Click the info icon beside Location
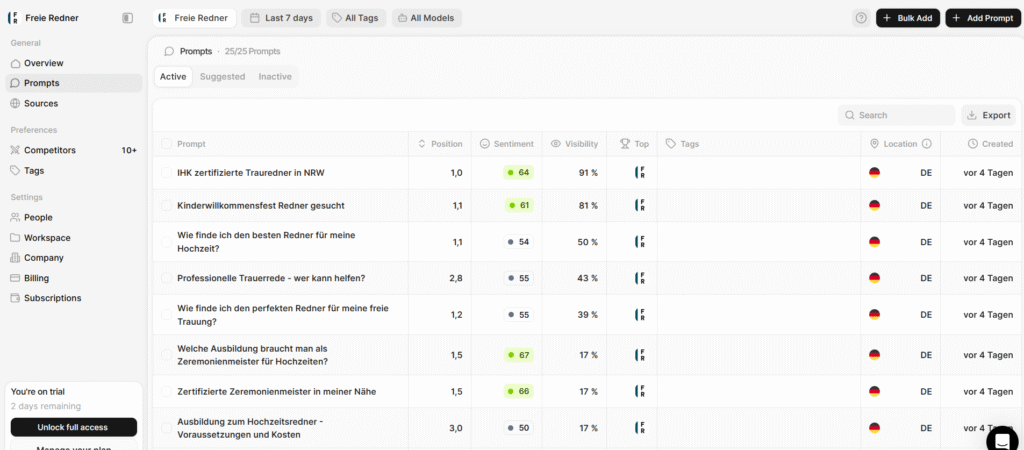Image resolution: width=1024 pixels, height=450 pixels. (927, 144)
